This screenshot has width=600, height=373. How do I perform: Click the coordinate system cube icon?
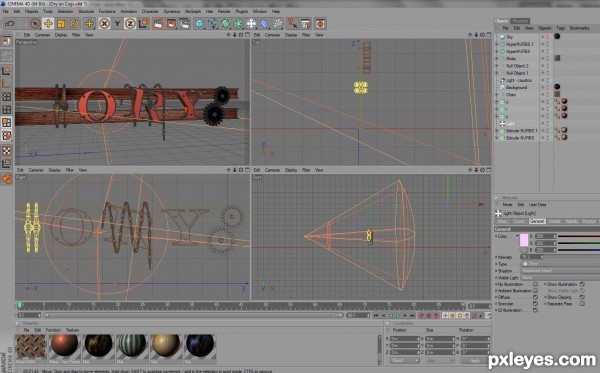(143, 24)
